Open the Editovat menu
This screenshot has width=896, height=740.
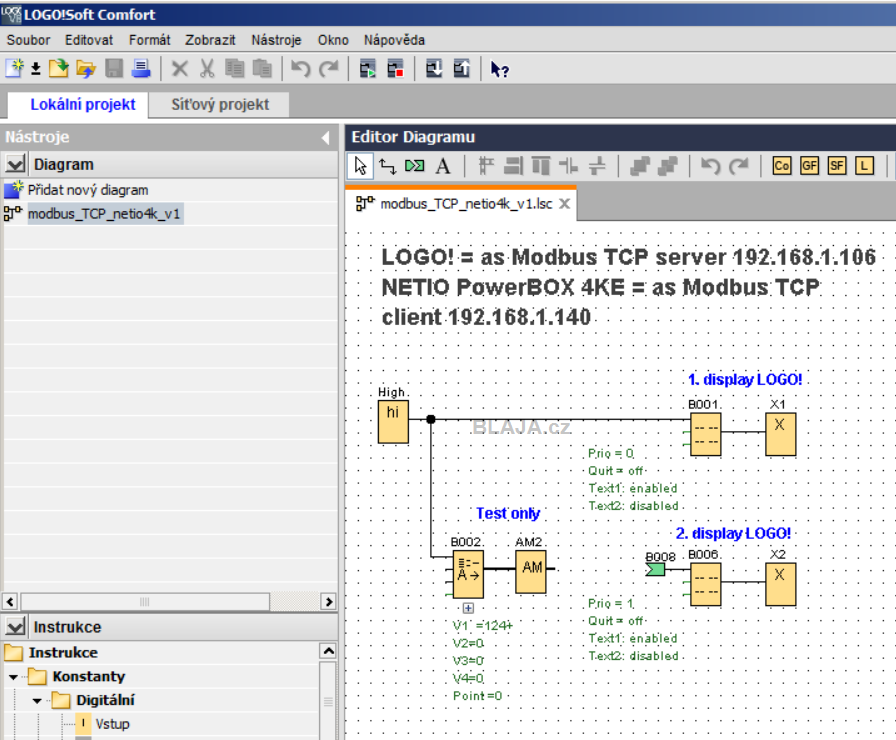(89, 40)
